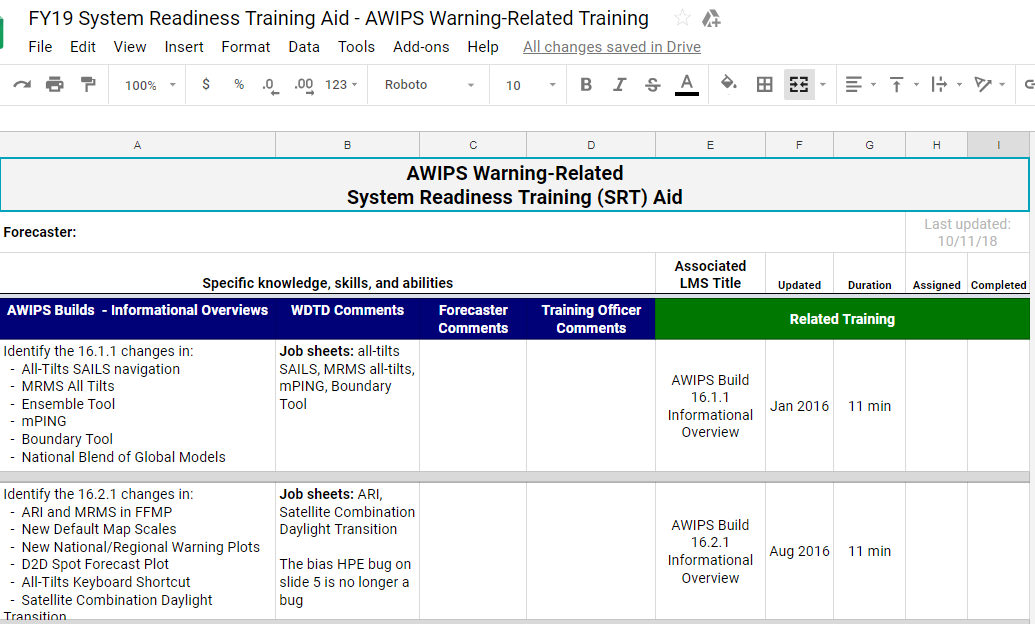Open the text color picker

tap(686, 85)
